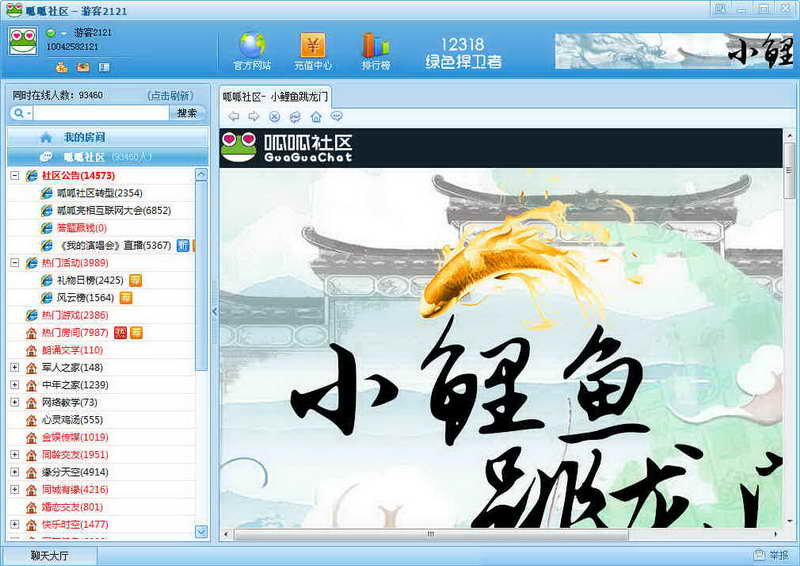Select the 我的房间 tab
Screen dimensions: 800x566
click(x=108, y=137)
